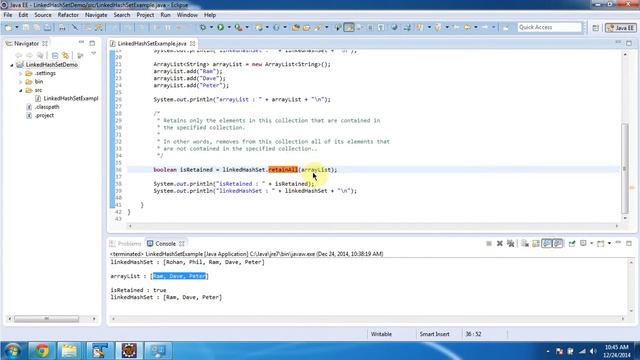Maximize the Console view icon

tap(629, 243)
